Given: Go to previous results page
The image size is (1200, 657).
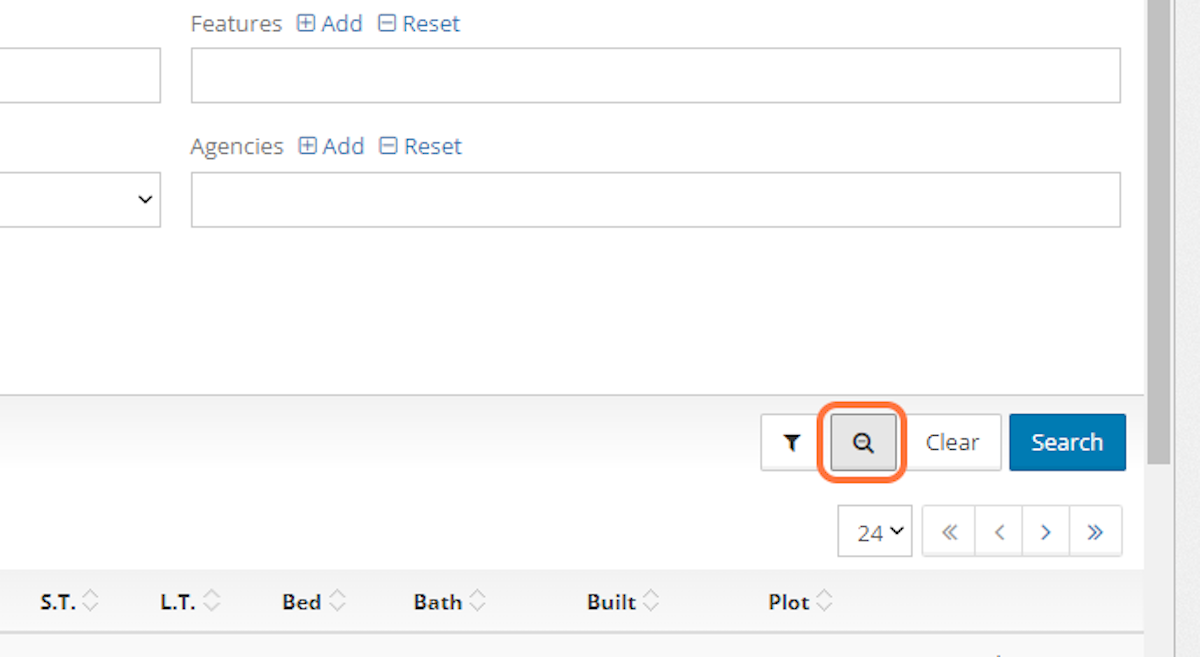Looking at the screenshot, I should [x=998, y=531].
